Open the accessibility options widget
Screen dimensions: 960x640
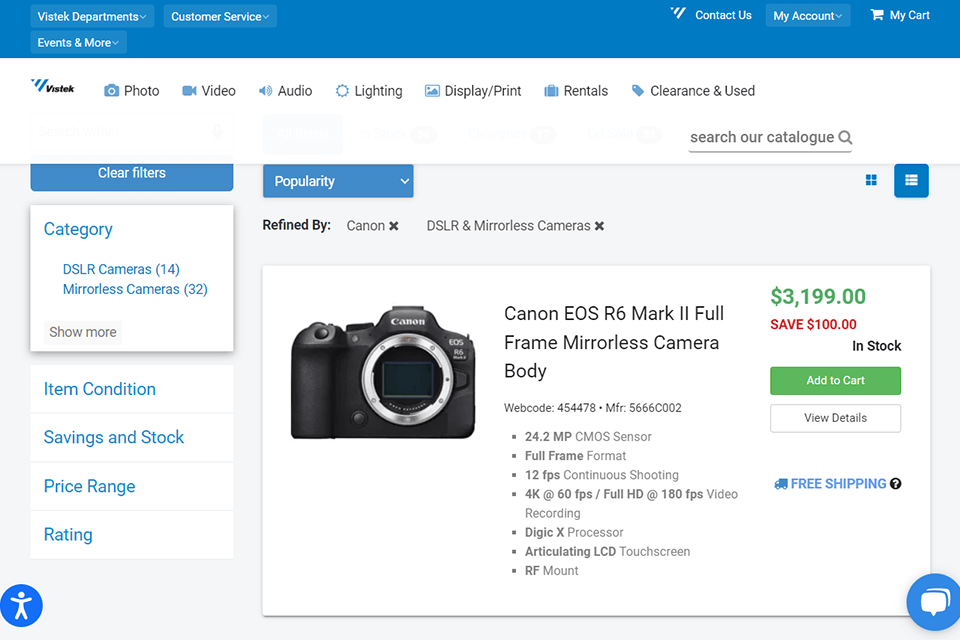click(21, 606)
